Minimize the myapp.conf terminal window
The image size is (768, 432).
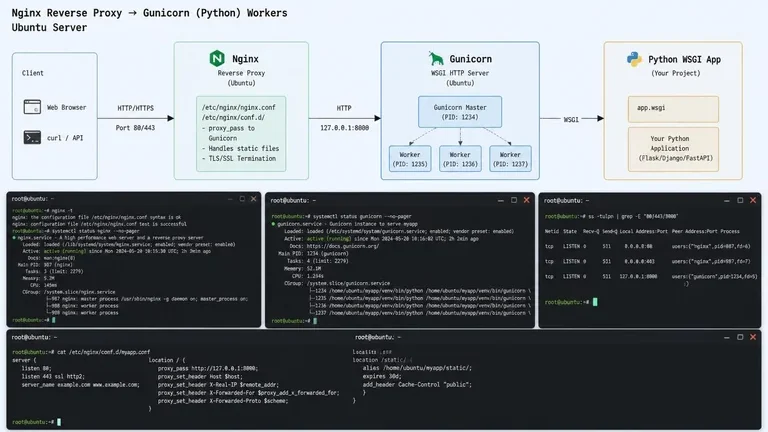727,337
